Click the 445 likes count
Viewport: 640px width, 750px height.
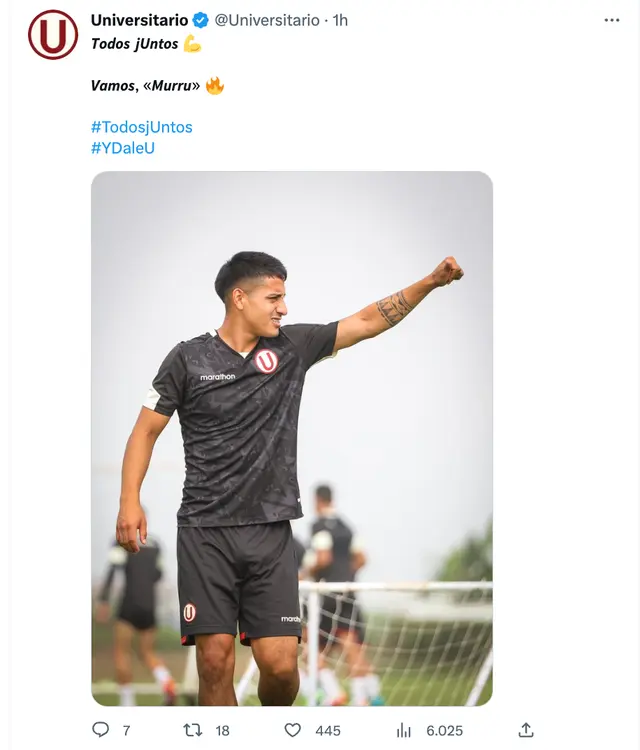pos(326,731)
